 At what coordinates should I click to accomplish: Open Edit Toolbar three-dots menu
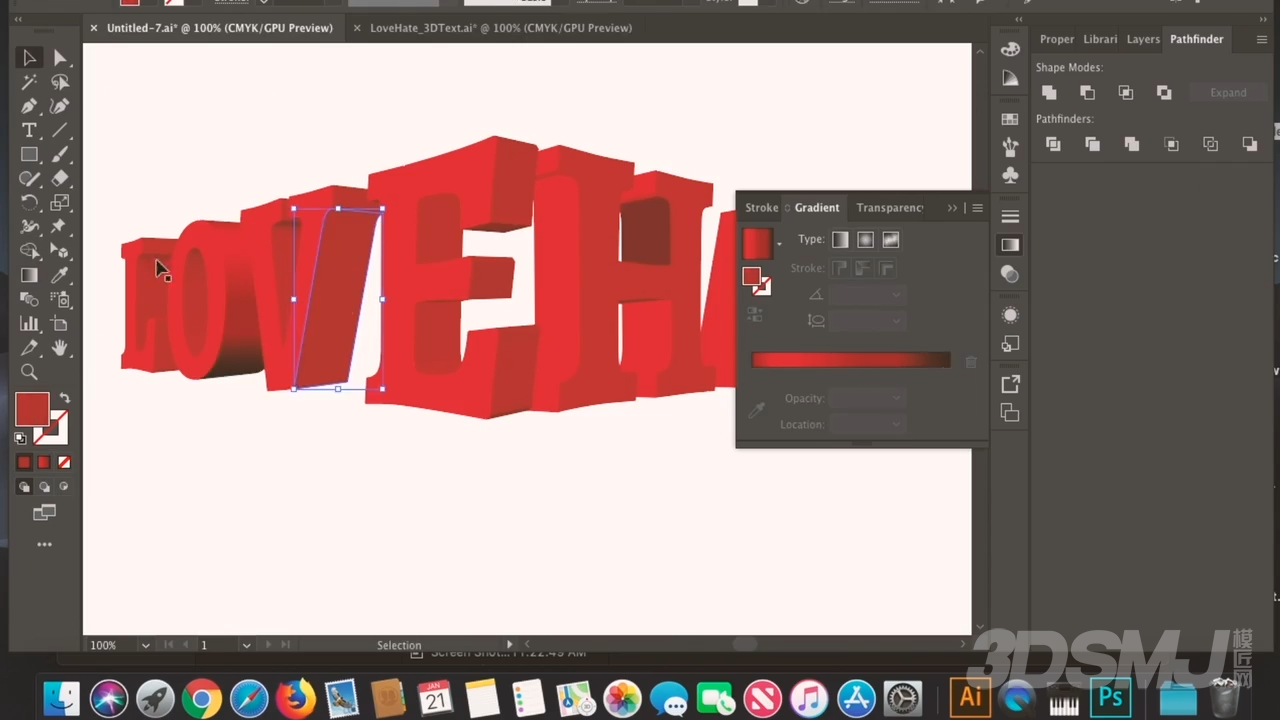(x=44, y=545)
